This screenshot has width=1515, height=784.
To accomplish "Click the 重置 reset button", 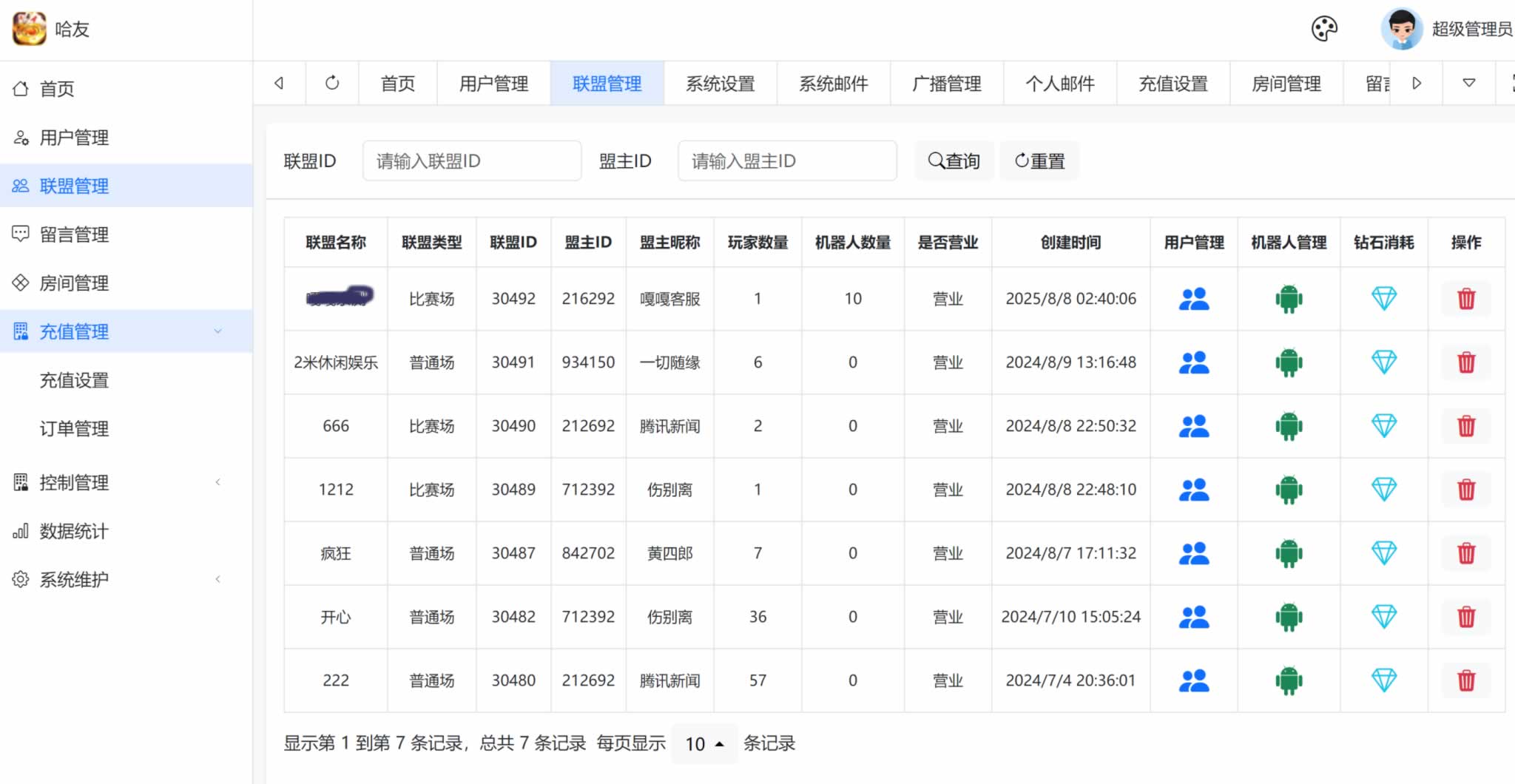I will pos(1039,160).
